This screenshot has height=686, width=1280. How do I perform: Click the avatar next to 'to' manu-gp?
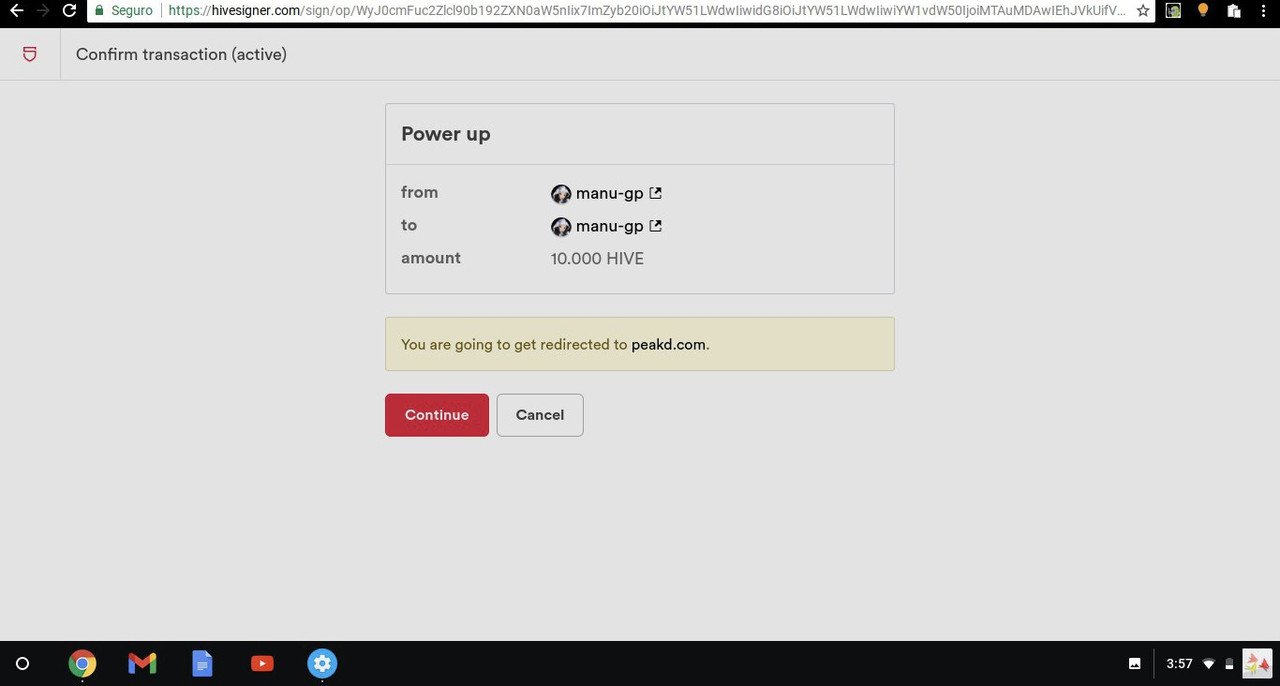click(x=561, y=227)
